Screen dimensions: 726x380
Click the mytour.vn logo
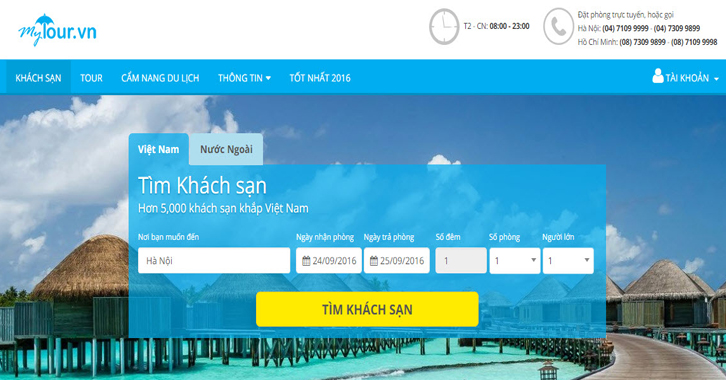[x=57, y=30]
